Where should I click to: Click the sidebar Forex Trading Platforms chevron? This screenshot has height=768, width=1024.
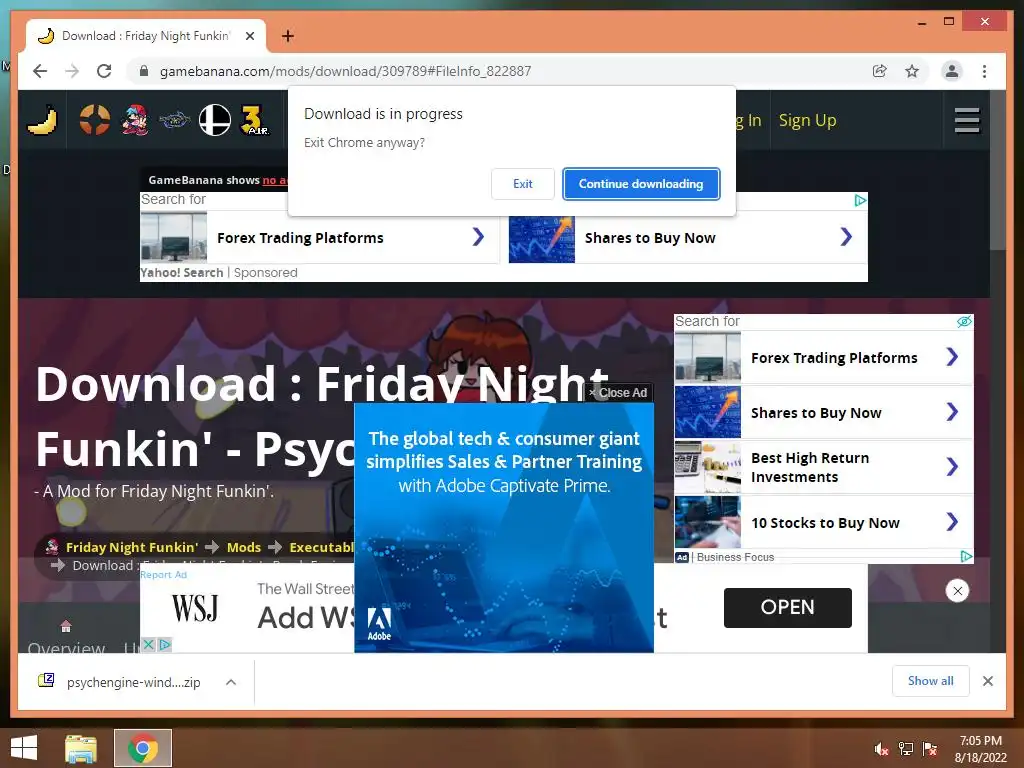point(952,357)
